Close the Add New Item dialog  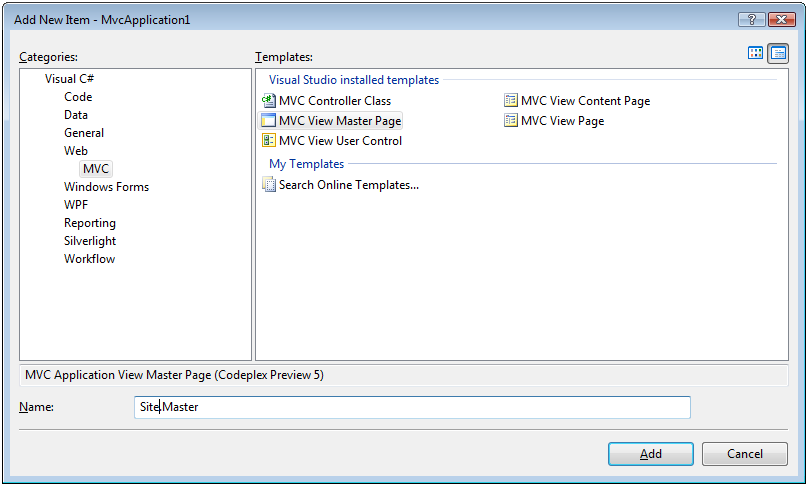780,19
